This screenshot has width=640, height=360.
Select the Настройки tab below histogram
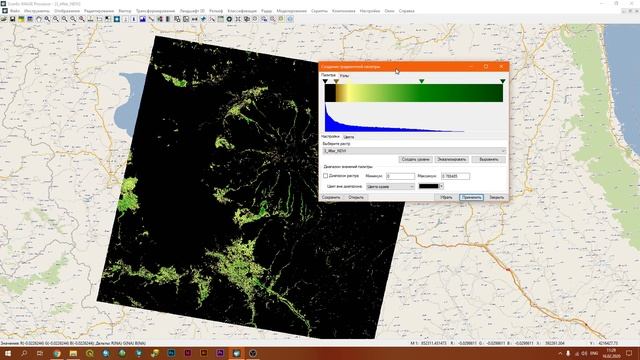click(330, 137)
